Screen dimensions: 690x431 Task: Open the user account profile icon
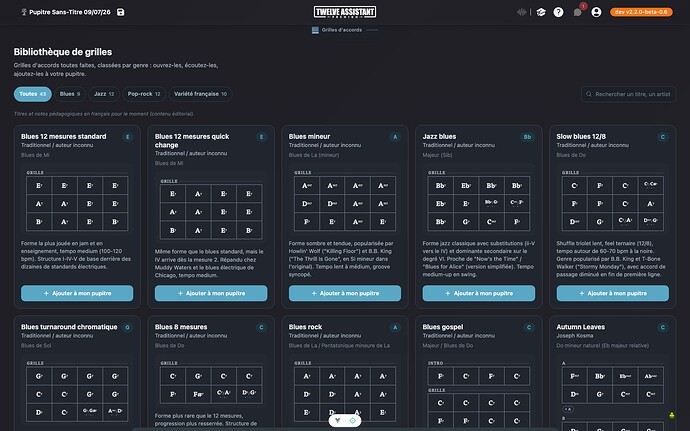pyautogui.click(x=596, y=12)
